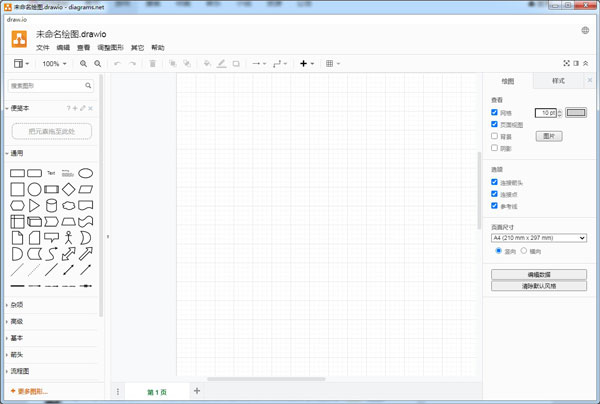Switch to the 样式 Style tab

(558, 81)
